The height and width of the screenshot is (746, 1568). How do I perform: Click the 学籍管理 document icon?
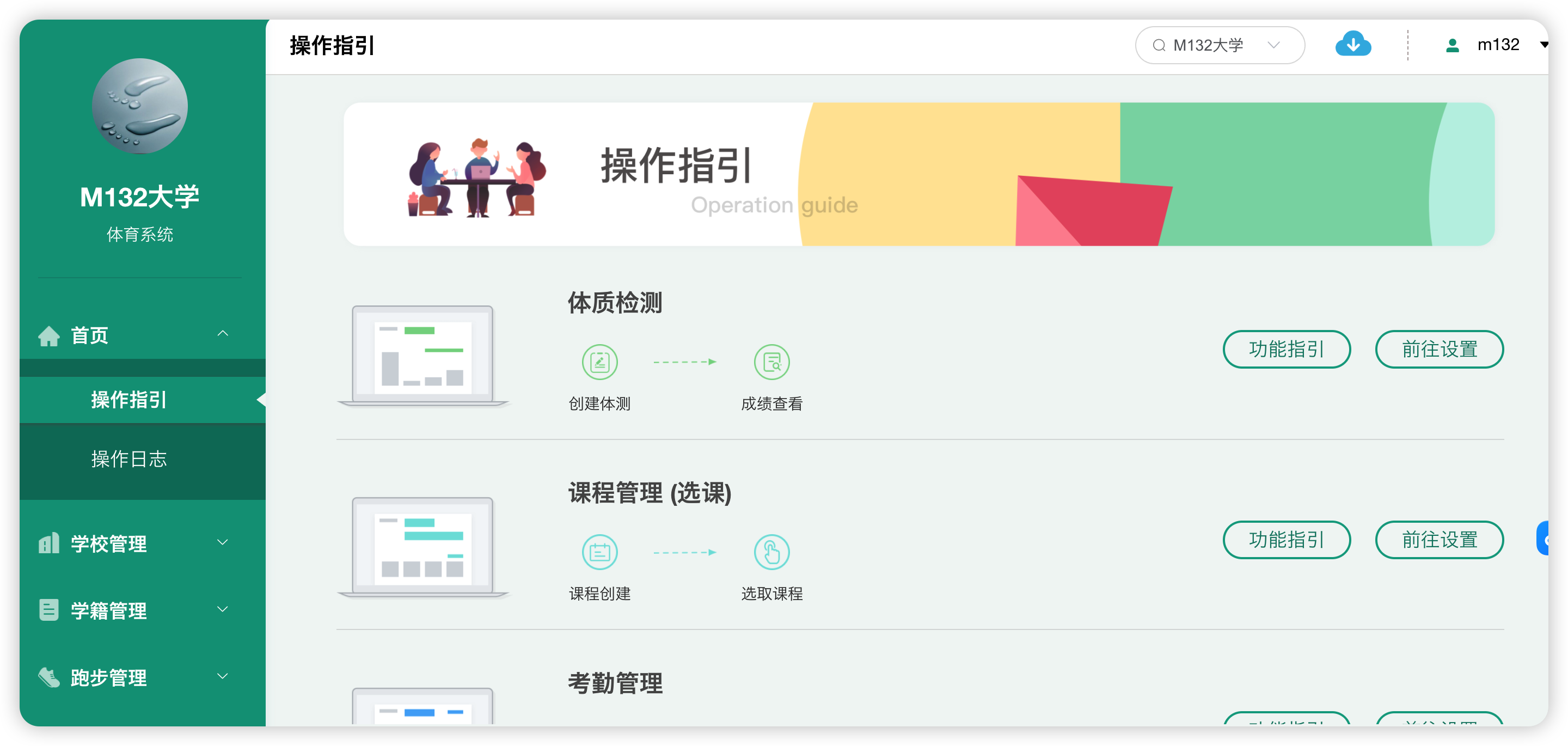pyautogui.click(x=48, y=609)
